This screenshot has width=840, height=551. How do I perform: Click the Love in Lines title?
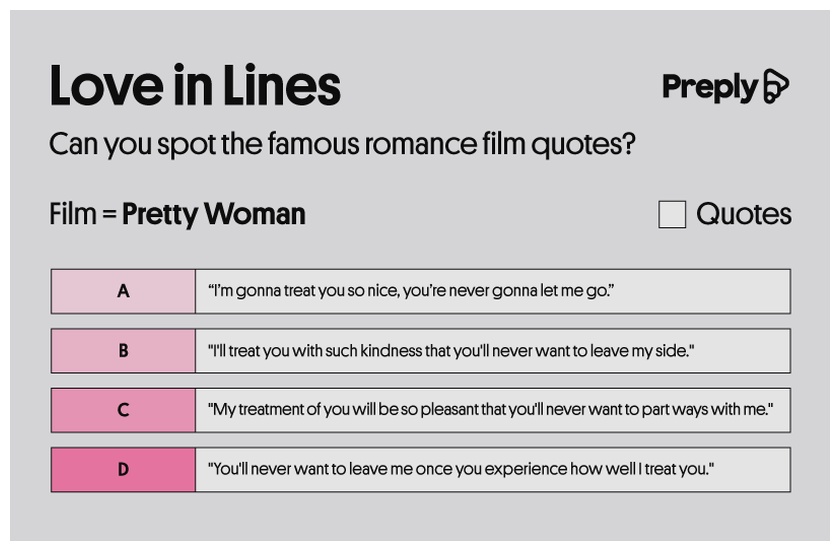pyautogui.click(x=195, y=86)
